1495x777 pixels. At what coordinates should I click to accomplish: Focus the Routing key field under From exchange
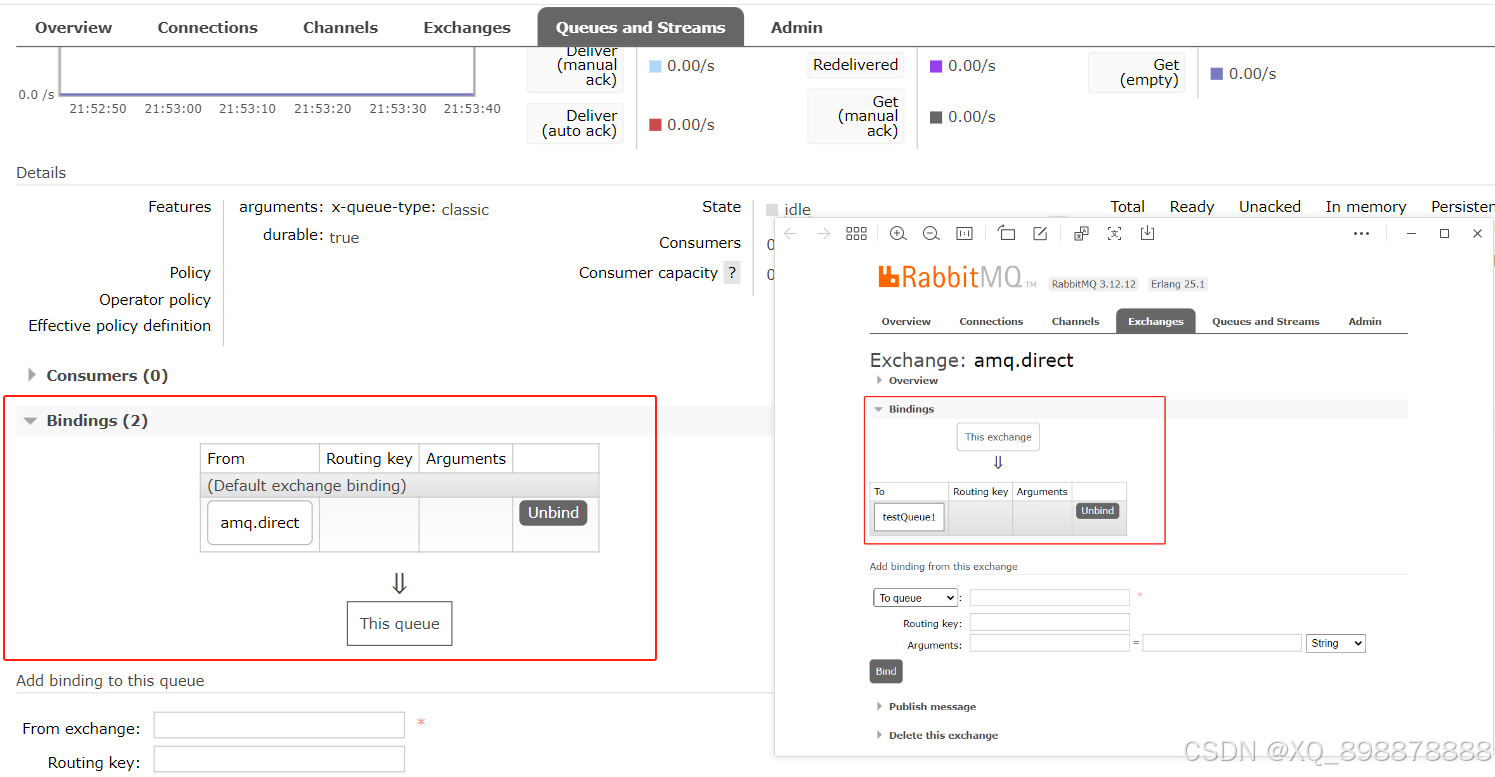[279, 759]
